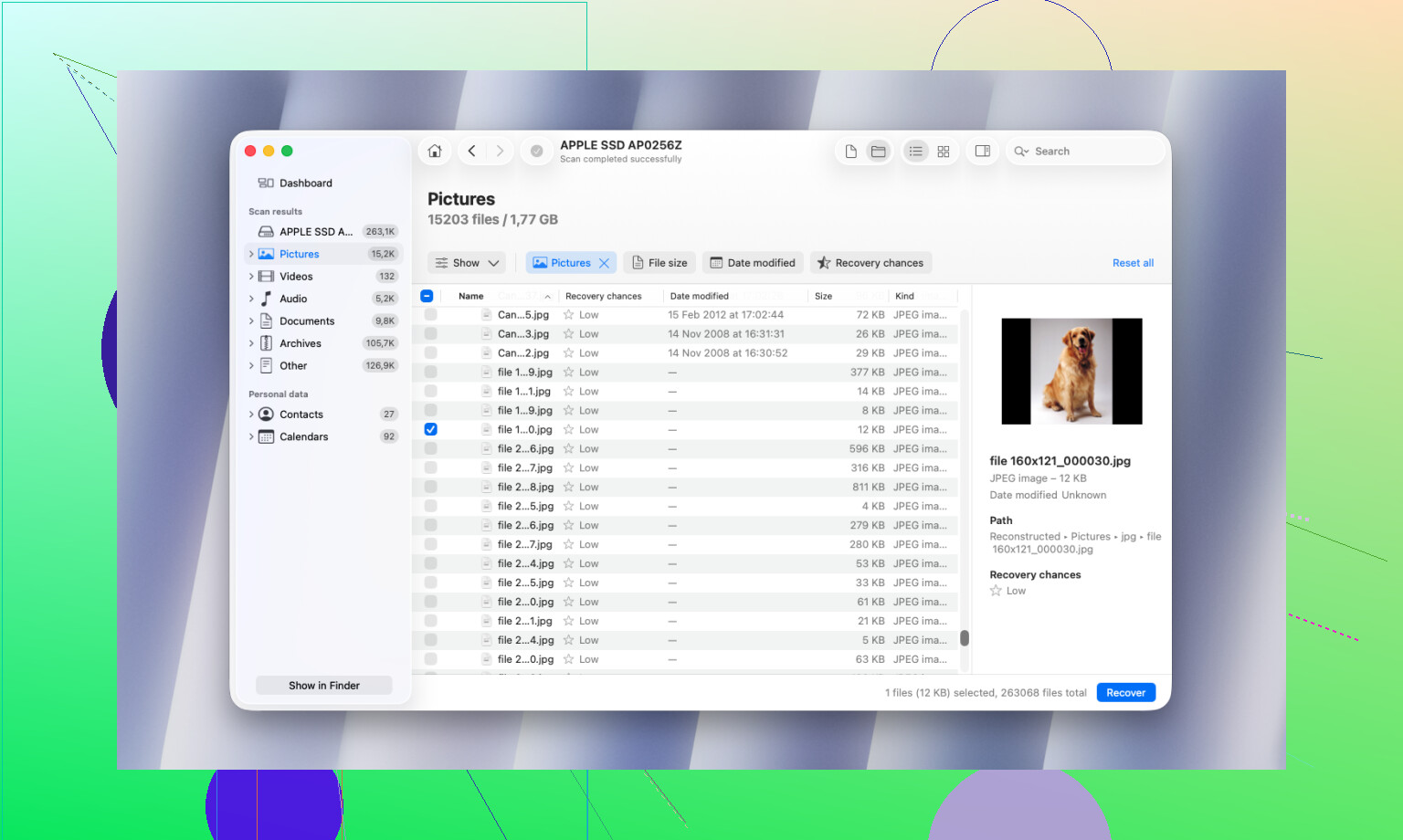Check the box for file 1...1.jpg
This screenshot has height=840, width=1403.
430,392
